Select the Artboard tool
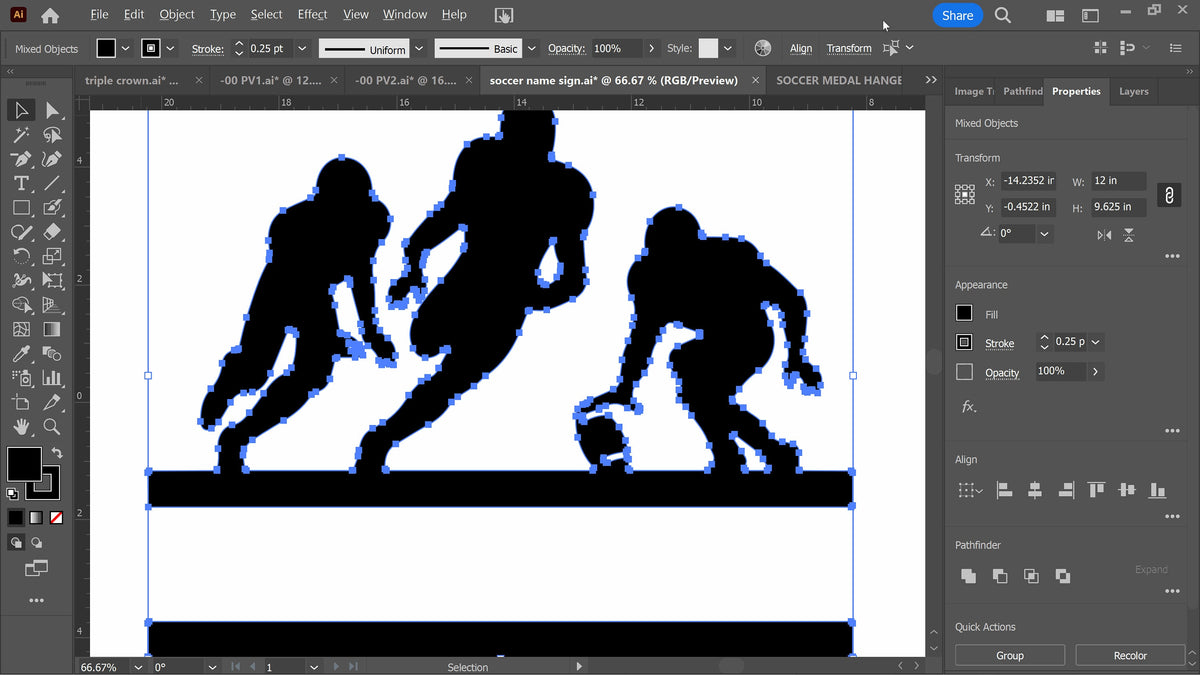 click(21, 402)
